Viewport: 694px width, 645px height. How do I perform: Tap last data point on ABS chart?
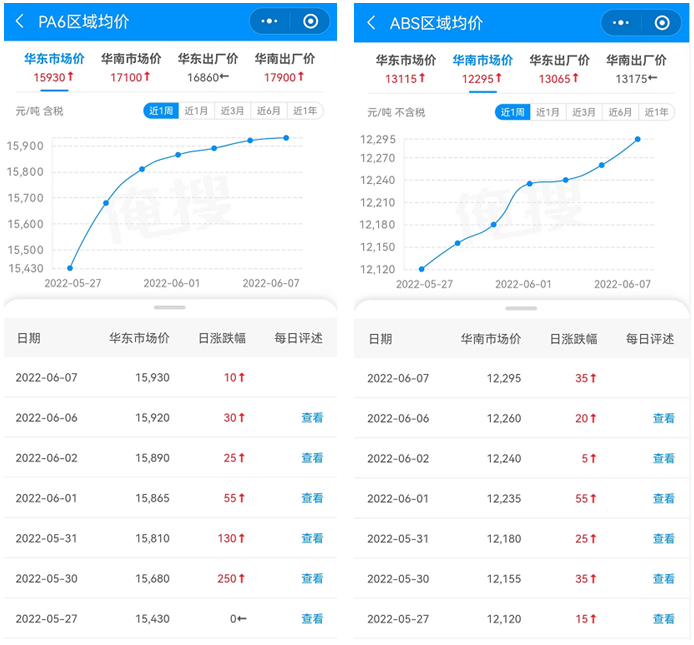click(x=637, y=139)
